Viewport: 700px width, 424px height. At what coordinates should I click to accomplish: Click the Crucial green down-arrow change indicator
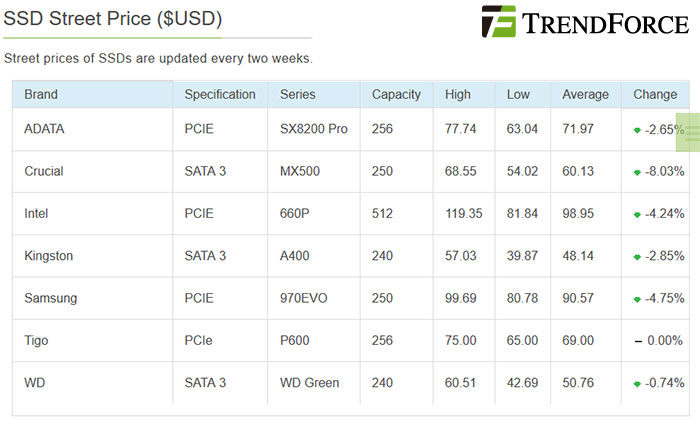pyautogui.click(x=637, y=172)
